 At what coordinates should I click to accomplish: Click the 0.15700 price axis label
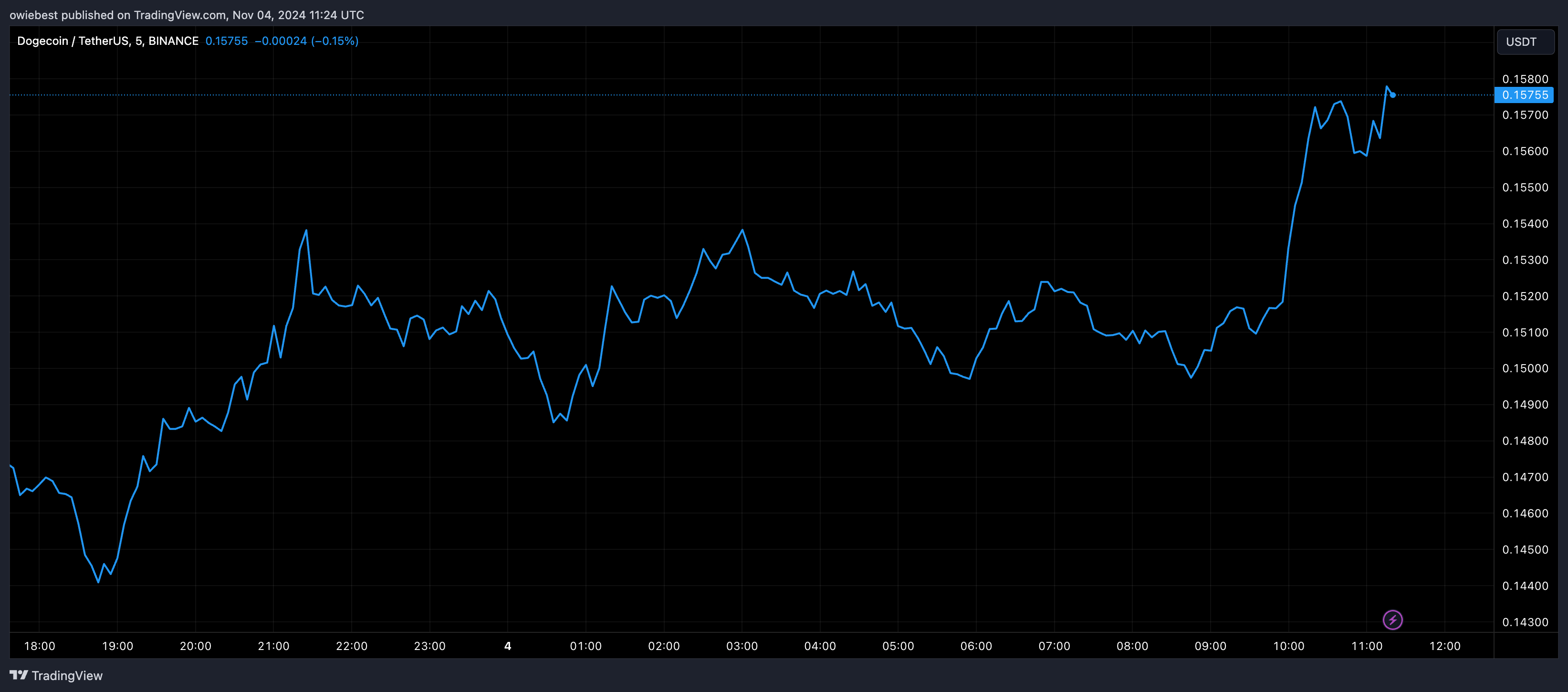[x=1525, y=115]
